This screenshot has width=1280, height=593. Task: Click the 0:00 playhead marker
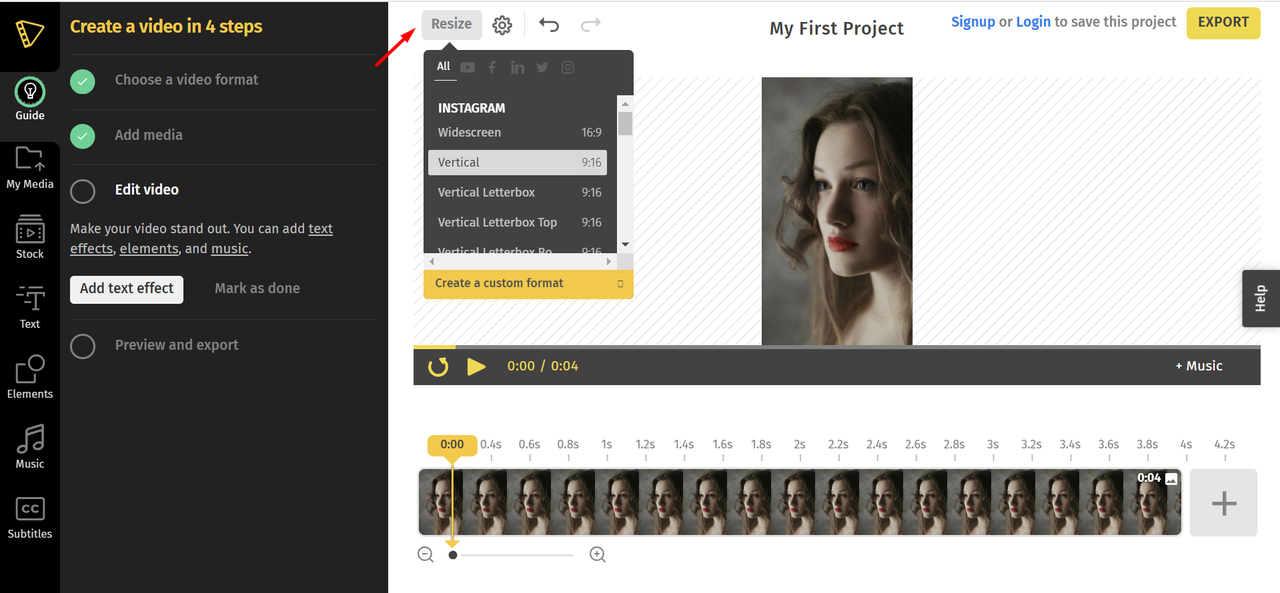(x=452, y=445)
